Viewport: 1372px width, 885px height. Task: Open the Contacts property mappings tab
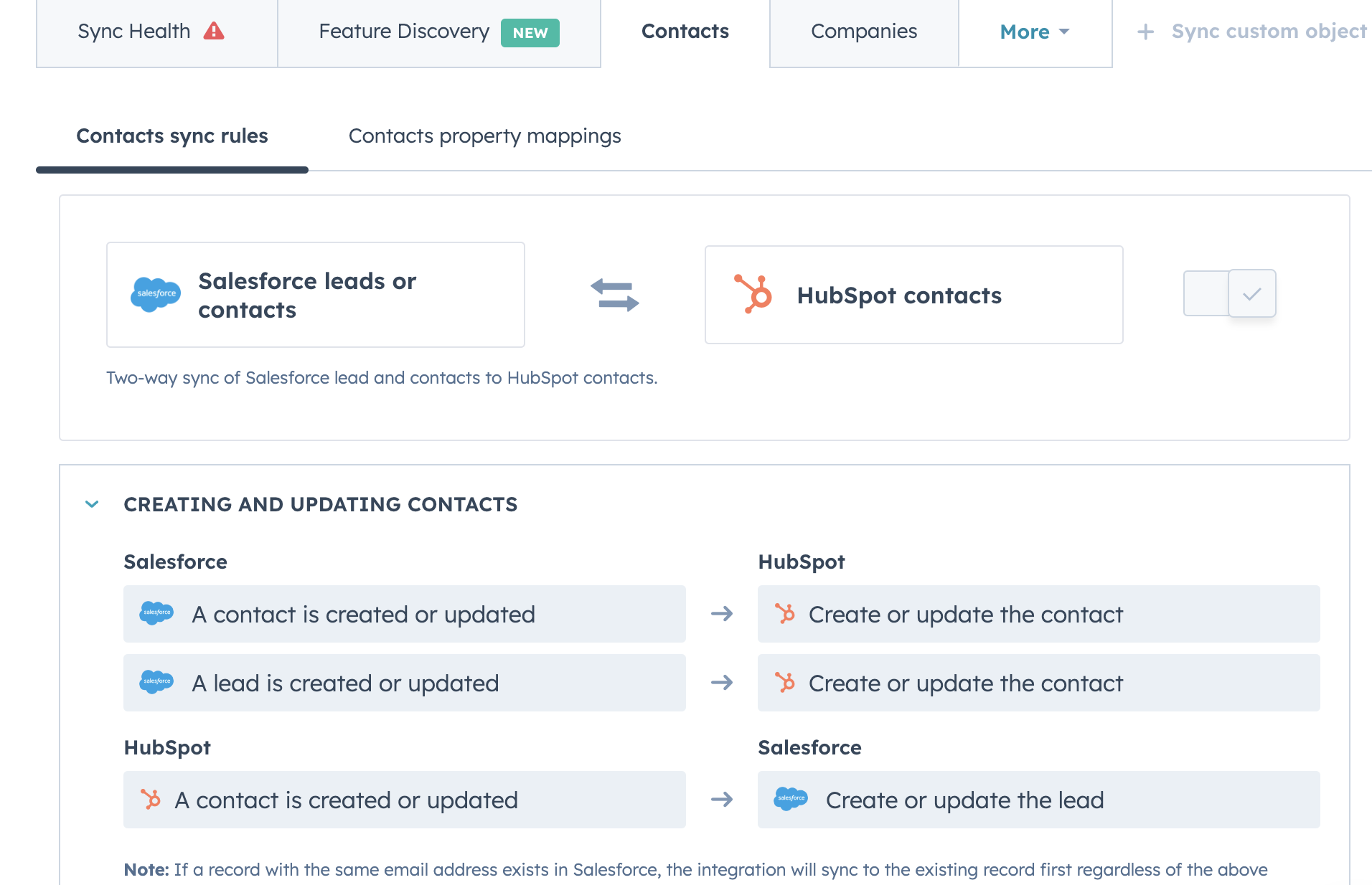pos(484,136)
